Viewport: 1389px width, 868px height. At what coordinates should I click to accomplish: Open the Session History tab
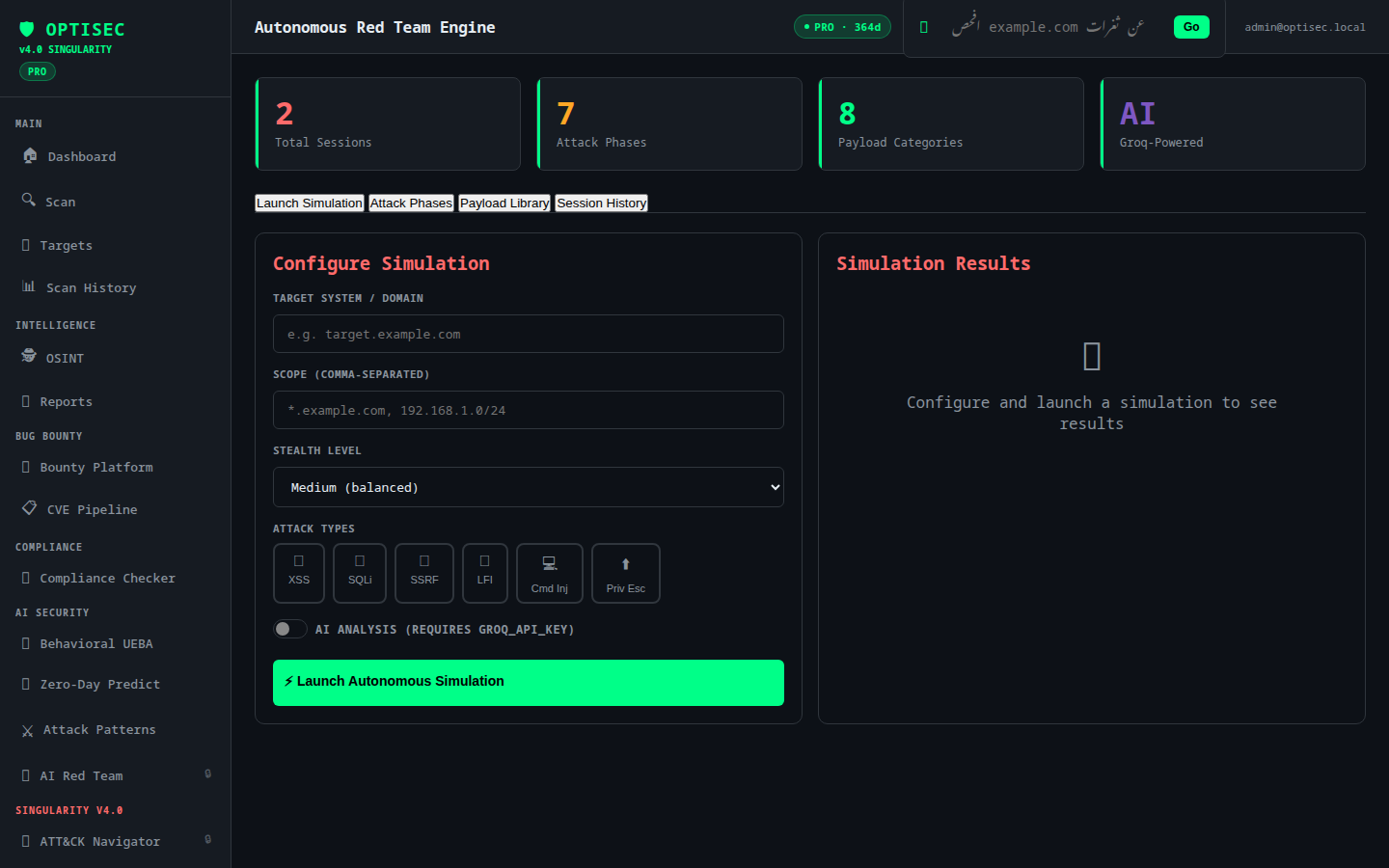pyautogui.click(x=602, y=203)
